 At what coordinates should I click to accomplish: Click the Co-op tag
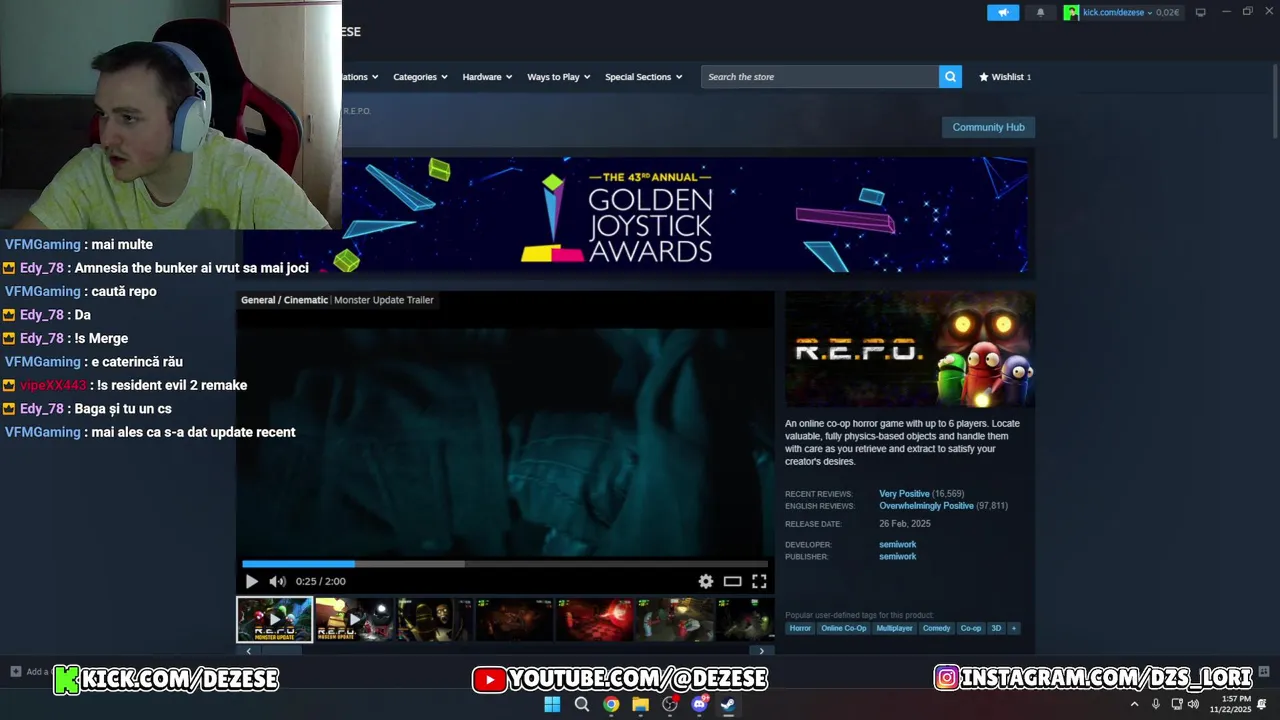click(971, 628)
